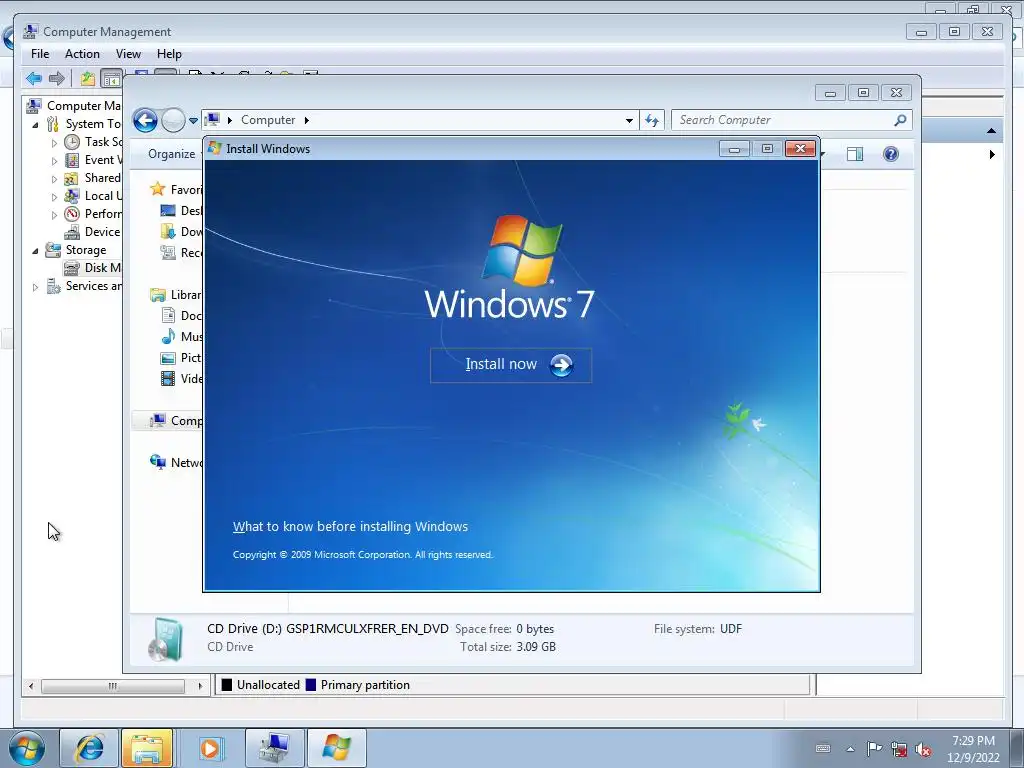
Task: Toggle the Explorer preview pane icon
Action: (855, 154)
